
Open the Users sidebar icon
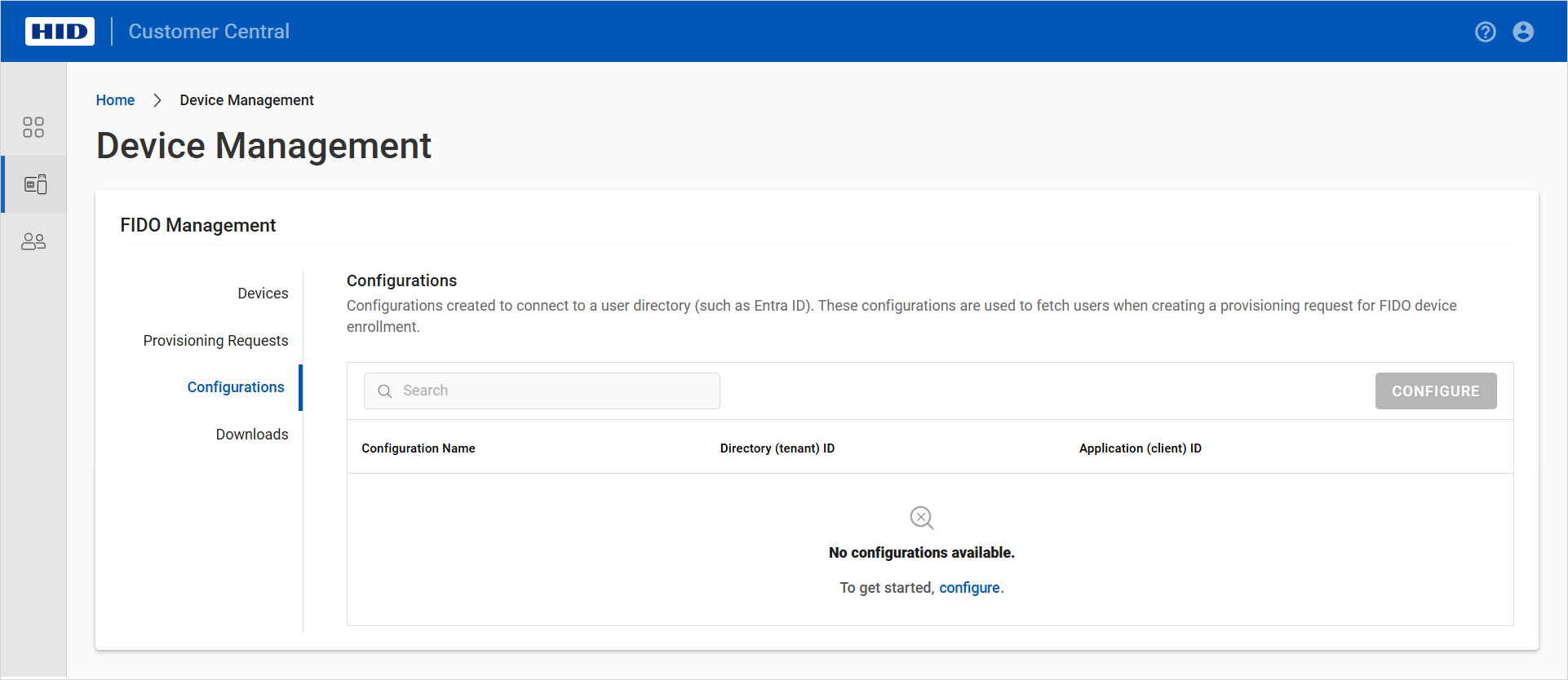[x=33, y=241]
